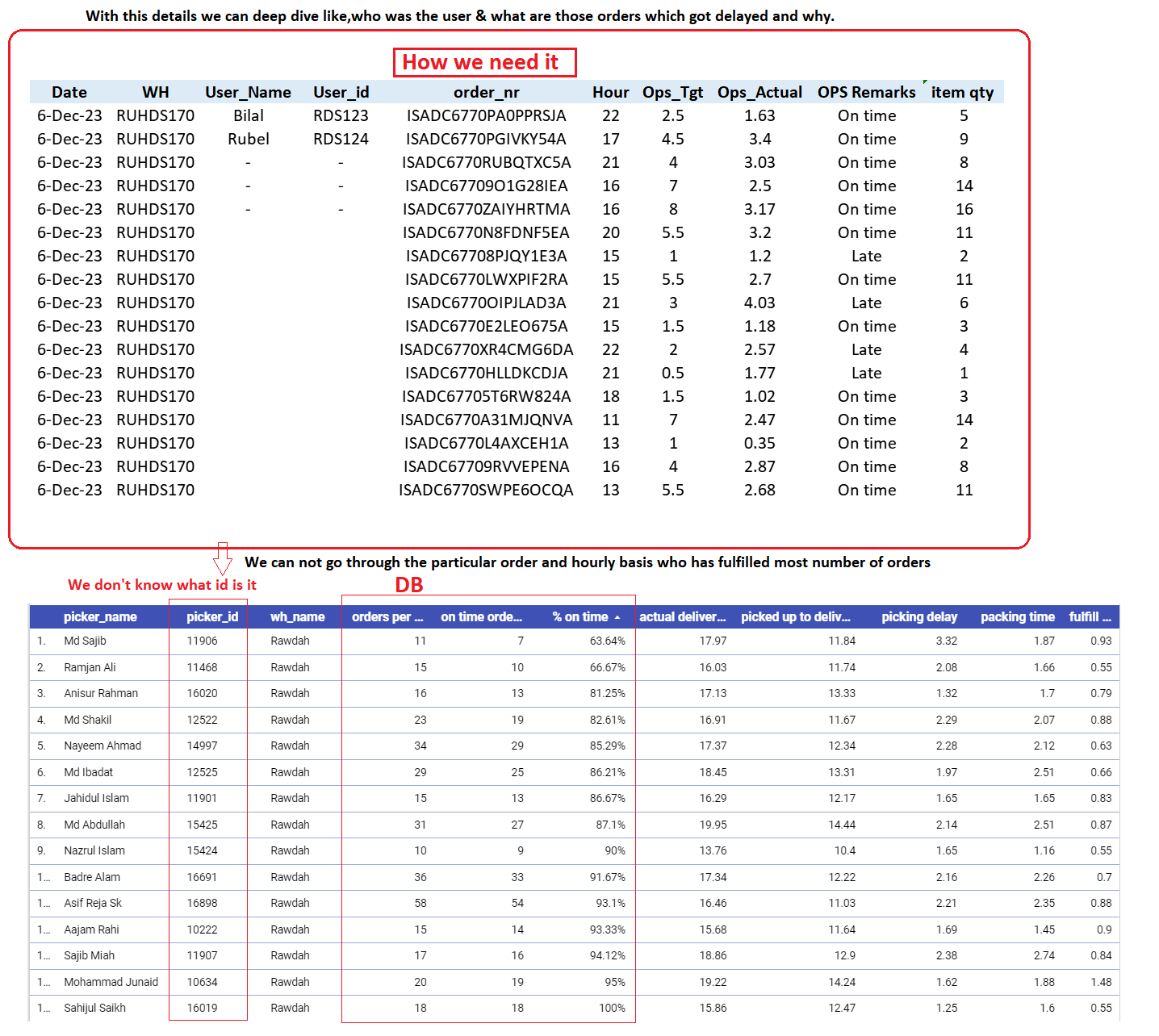Sort by the picker_name column header
1159x1036 pixels.
(100, 617)
